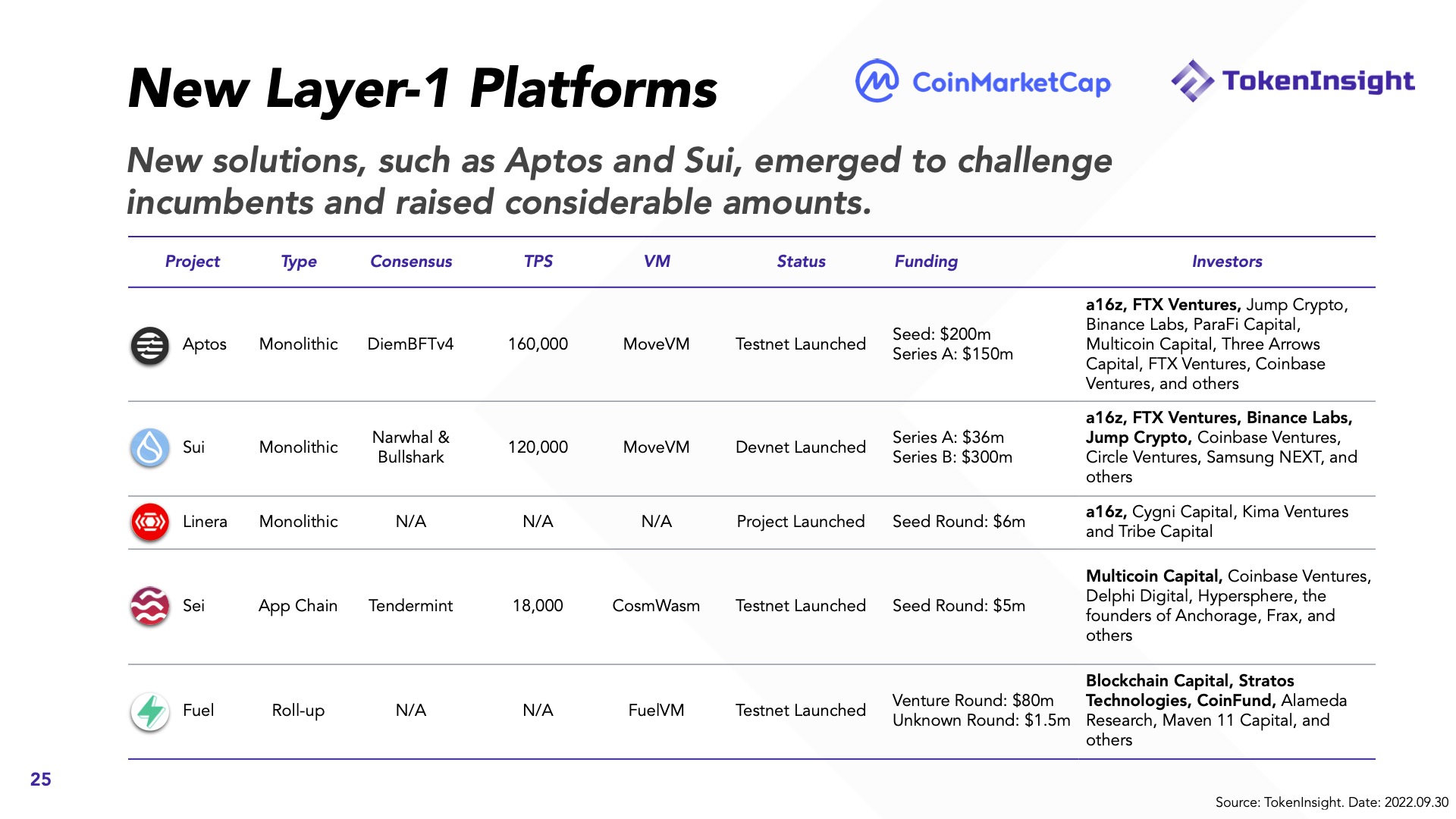Screen dimensions: 1456x819
Task: Select the Consensus column header
Action: point(411,262)
